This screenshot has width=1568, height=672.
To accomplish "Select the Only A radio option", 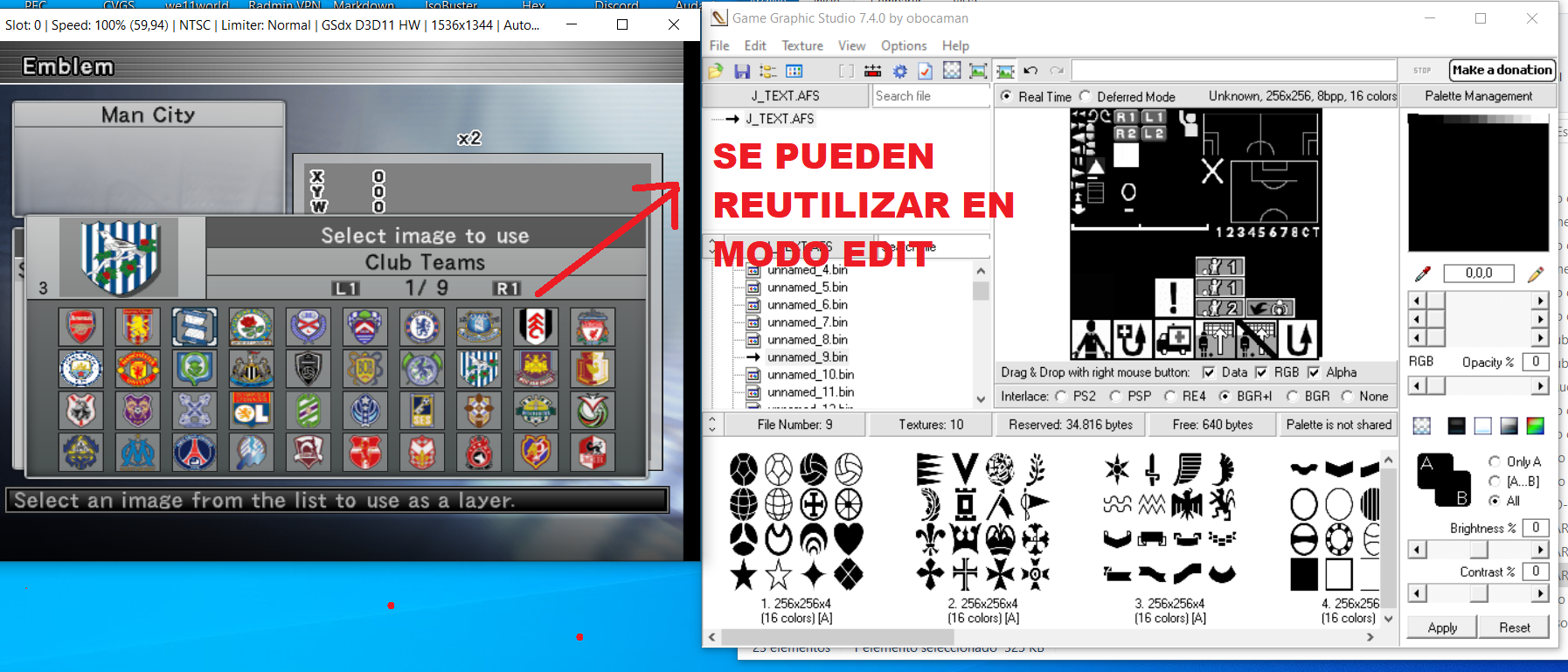I will pos(1495,461).
